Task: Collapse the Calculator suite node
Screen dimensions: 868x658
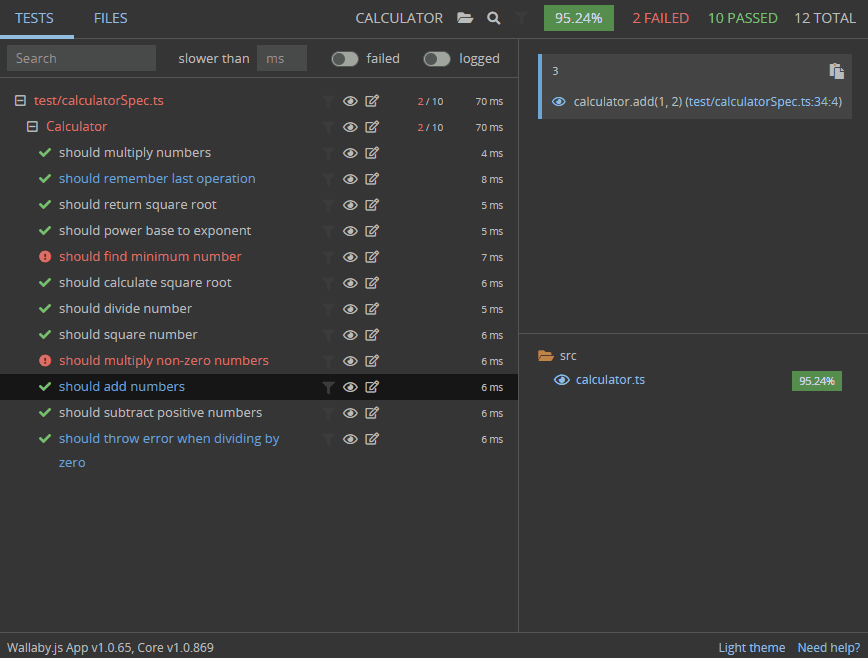Action: click(x=32, y=127)
